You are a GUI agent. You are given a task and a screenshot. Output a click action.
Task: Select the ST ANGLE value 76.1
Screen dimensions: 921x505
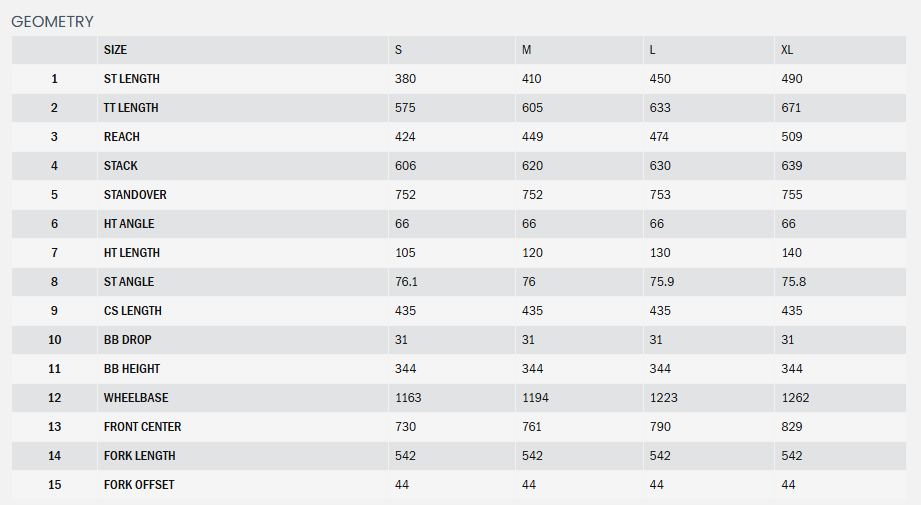click(x=406, y=282)
